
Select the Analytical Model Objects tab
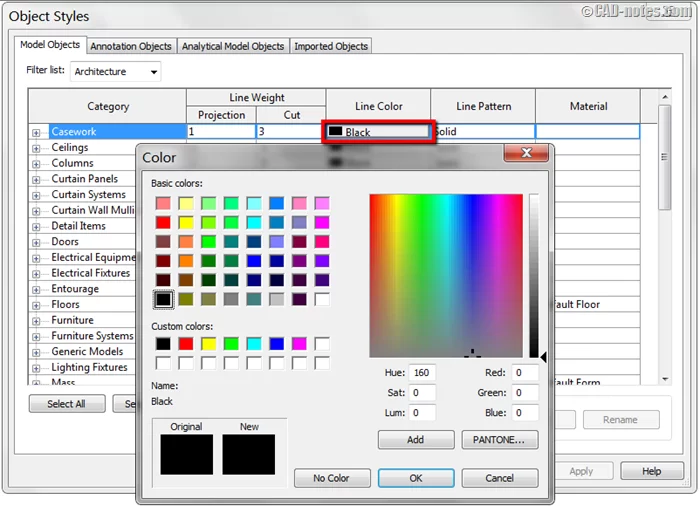pyautogui.click(x=233, y=46)
